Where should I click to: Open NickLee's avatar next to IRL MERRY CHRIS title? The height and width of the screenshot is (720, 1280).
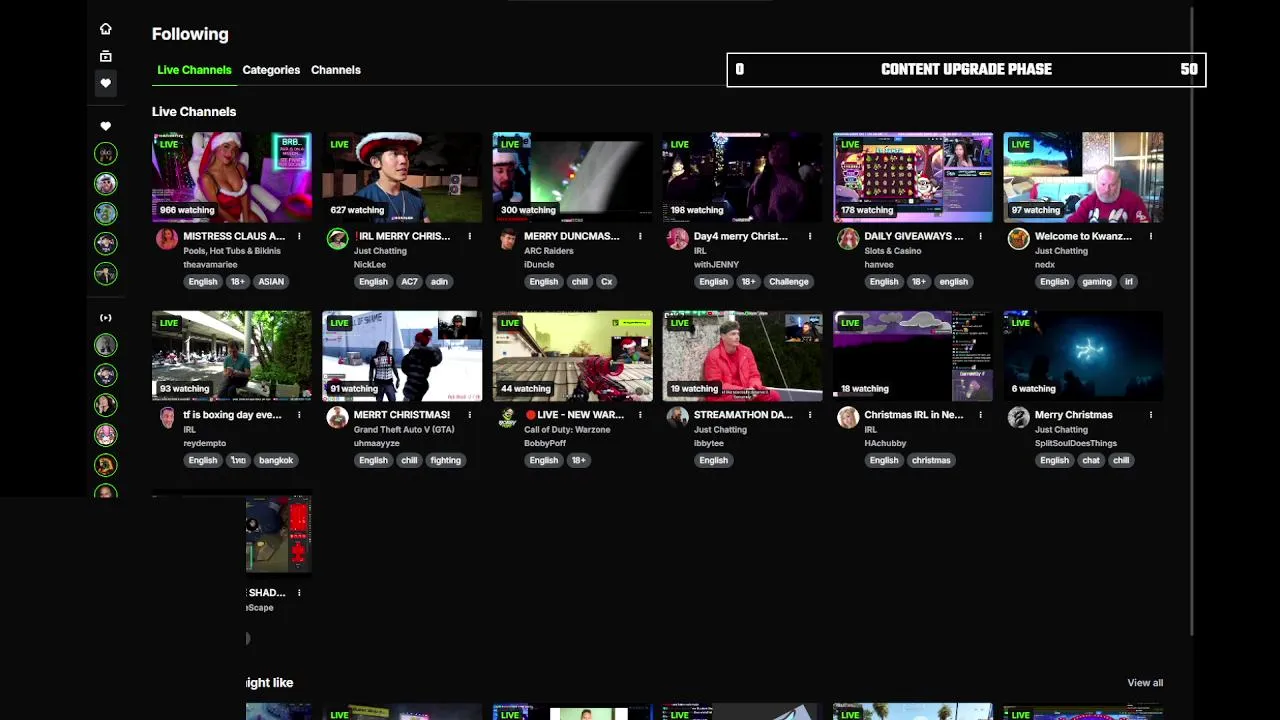(x=337, y=238)
